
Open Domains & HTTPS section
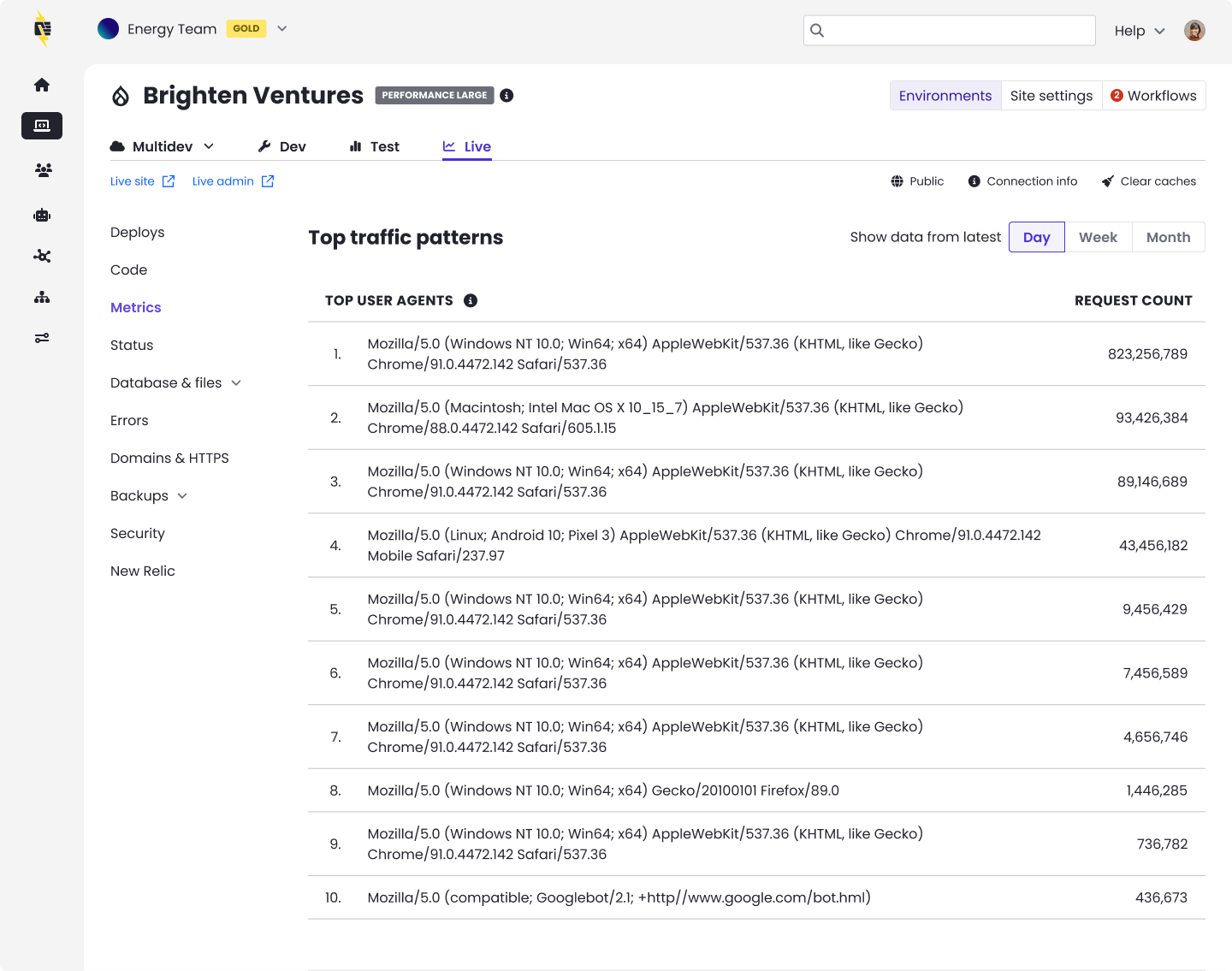point(169,459)
